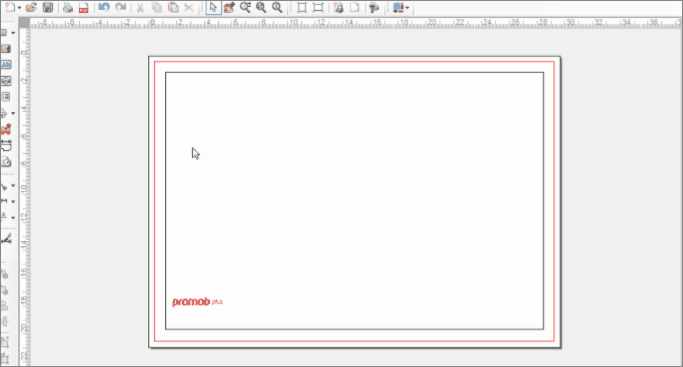Open page setup with the page gear icon
Image resolution: width=683 pixels, height=367 pixels.
[x=338, y=7]
